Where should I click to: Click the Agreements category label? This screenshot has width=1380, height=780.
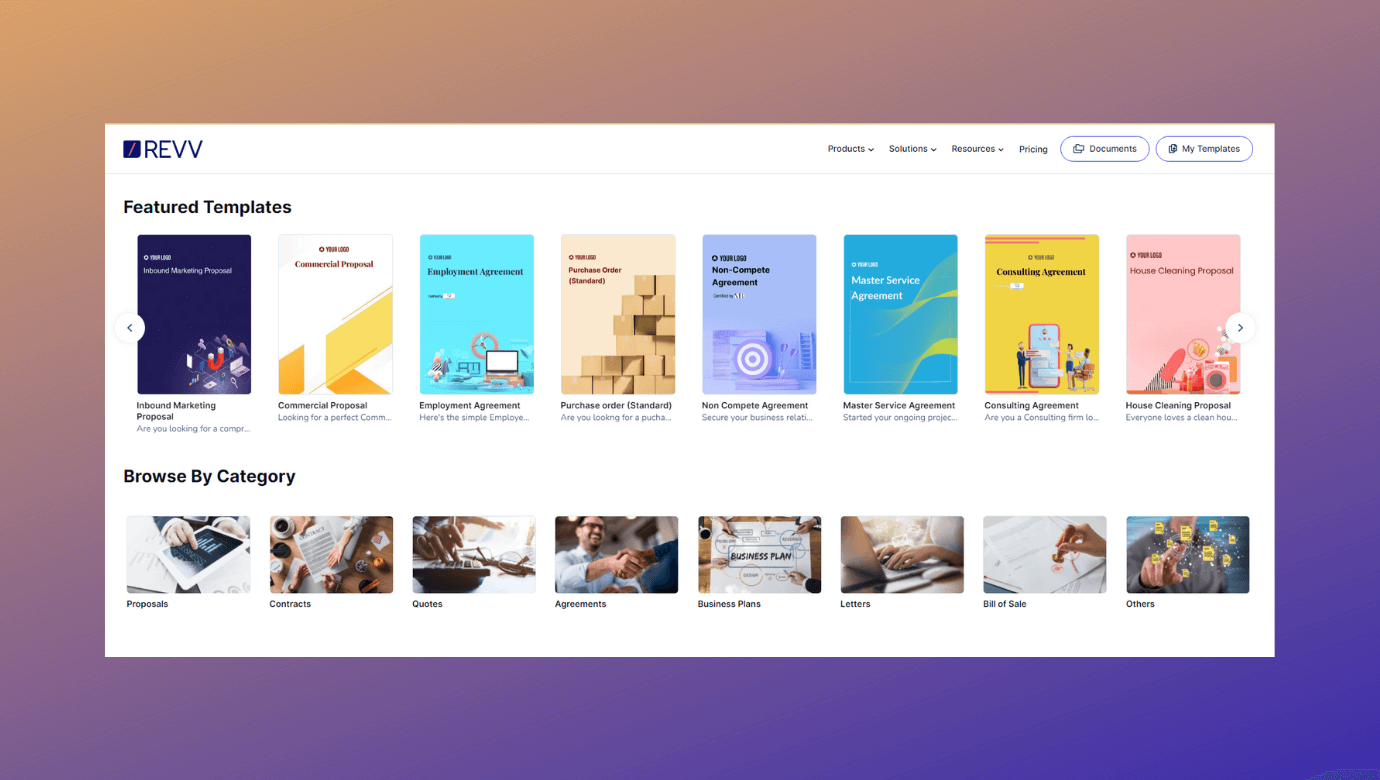pos(581,604)
